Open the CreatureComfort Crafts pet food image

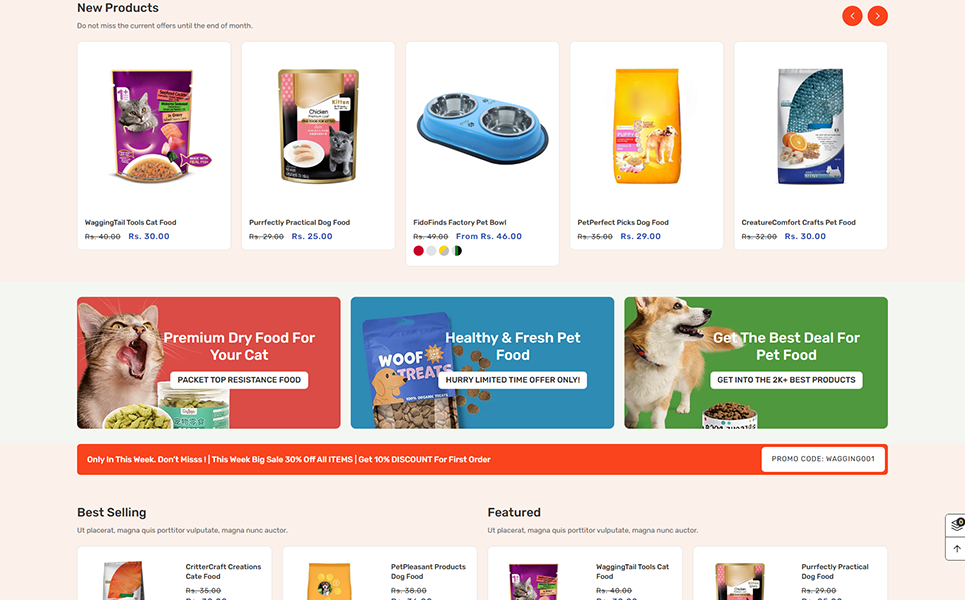tap(811, 126)
